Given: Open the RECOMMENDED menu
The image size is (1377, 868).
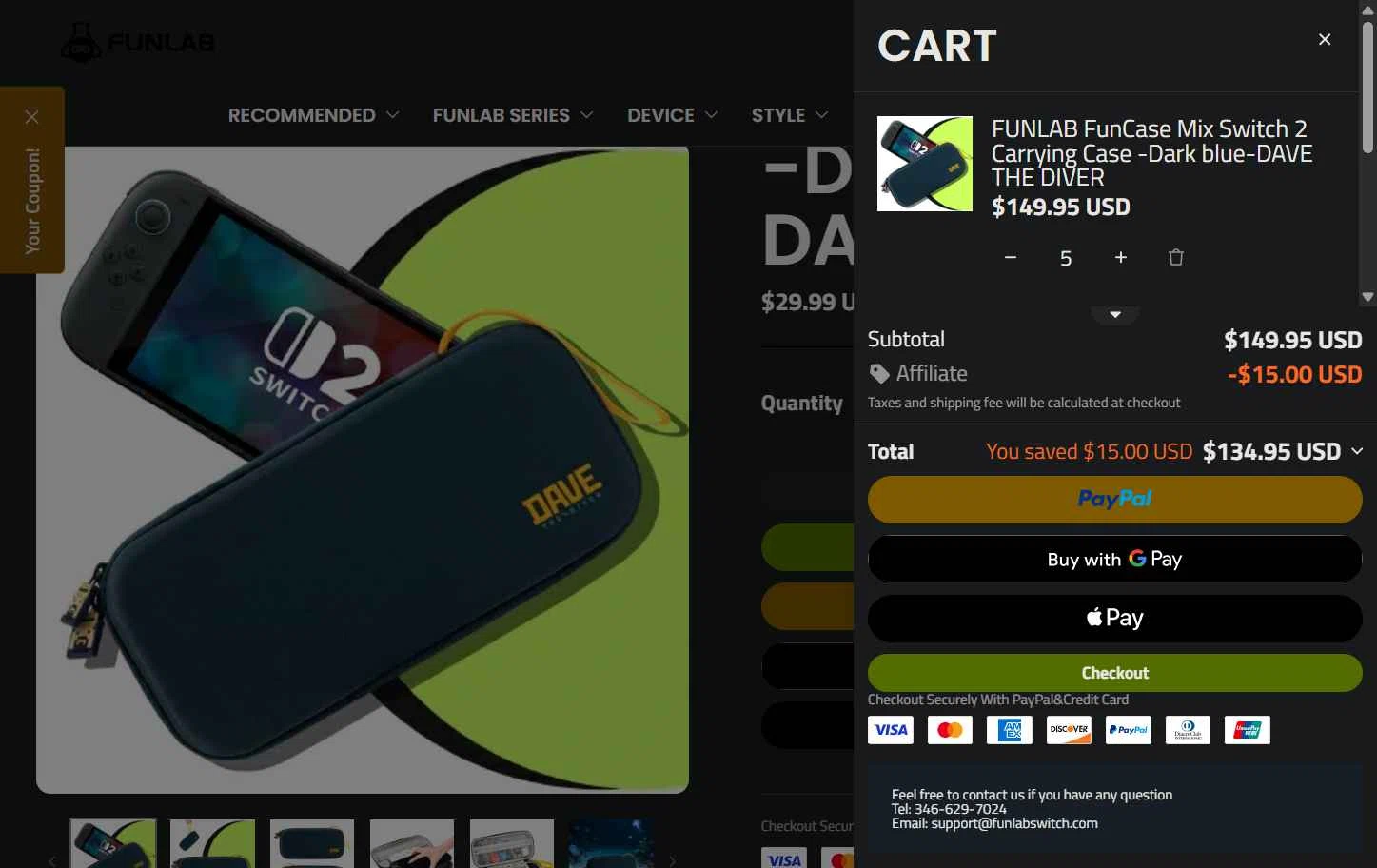Looking at the screenshot, I should click(302, 115).
